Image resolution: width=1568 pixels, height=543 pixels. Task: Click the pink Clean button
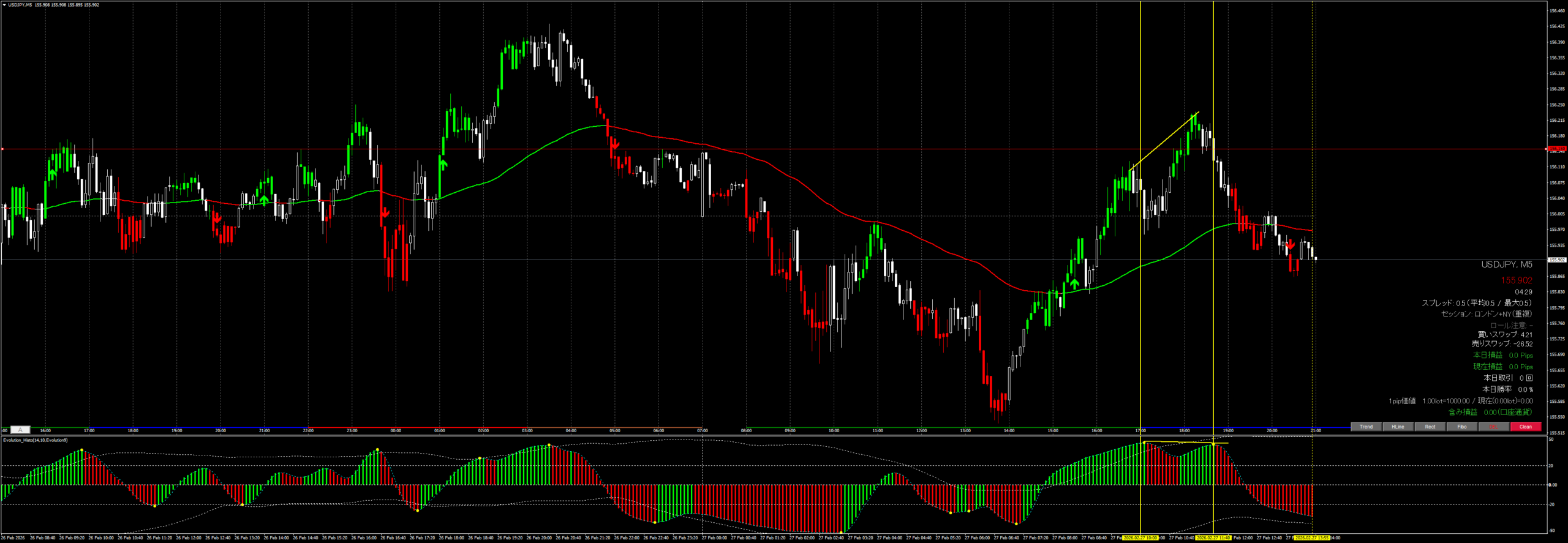point(1525,427)
